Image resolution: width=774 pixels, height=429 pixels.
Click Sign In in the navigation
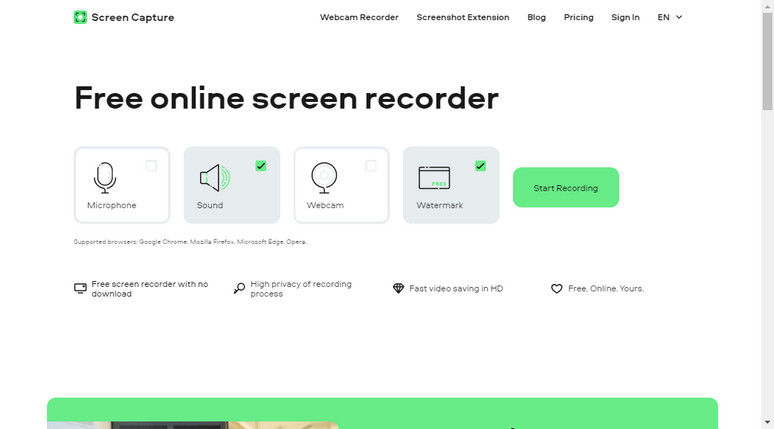click(x=625, y=17)
